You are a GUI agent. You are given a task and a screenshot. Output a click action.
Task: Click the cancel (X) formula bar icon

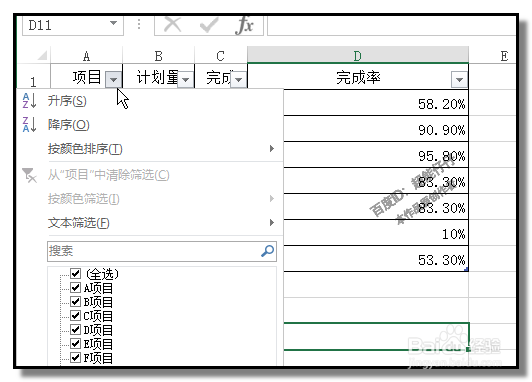click(172, 24)
